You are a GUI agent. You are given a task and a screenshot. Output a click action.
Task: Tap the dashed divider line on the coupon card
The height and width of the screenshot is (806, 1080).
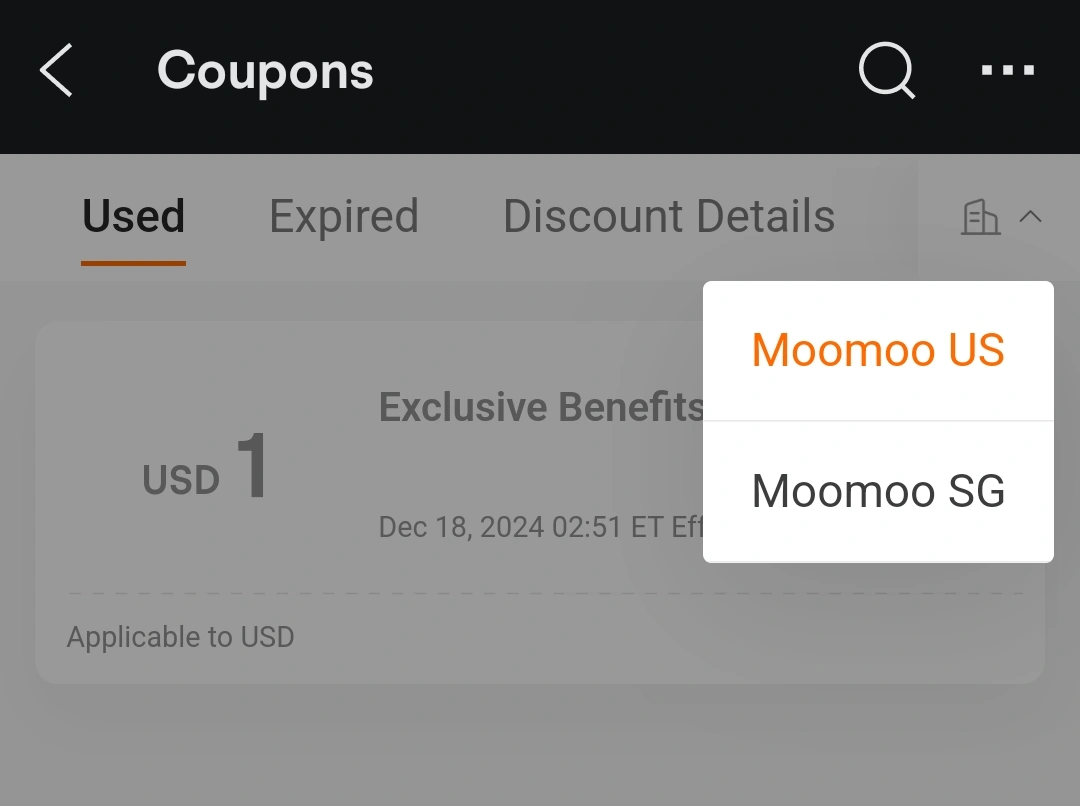(x=546, y=593)
